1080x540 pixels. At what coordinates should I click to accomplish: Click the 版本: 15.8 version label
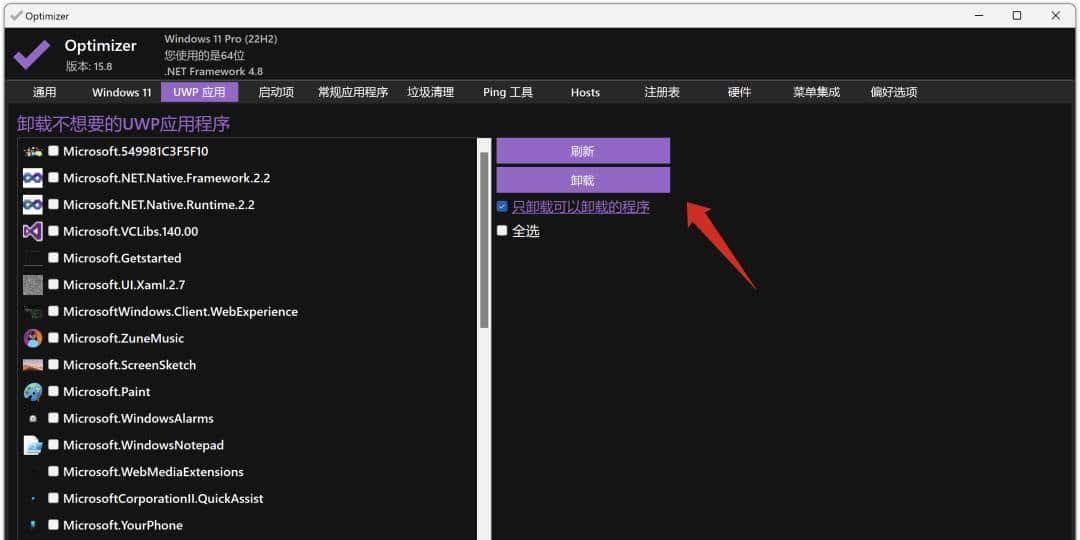click(89, 66)
